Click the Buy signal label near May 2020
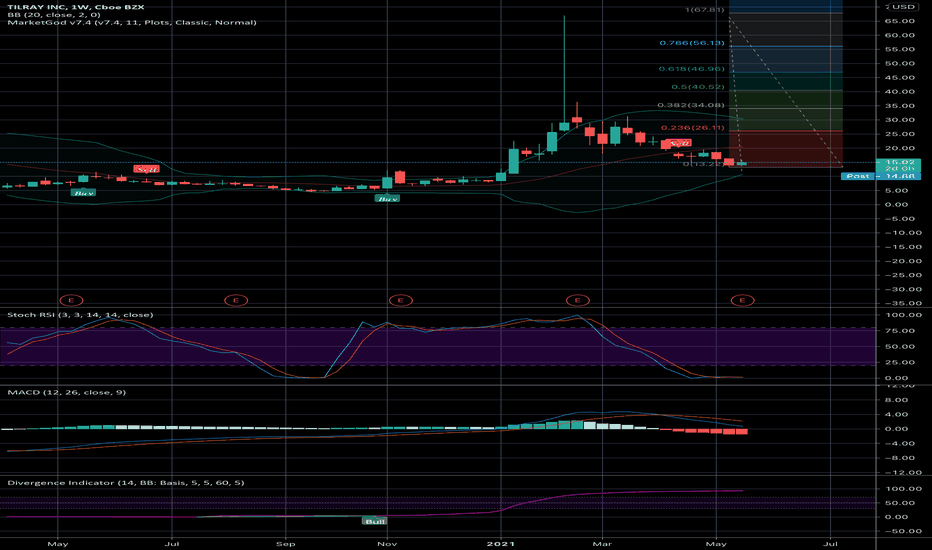Screen dimensions: 932x550 click(83, 193)
